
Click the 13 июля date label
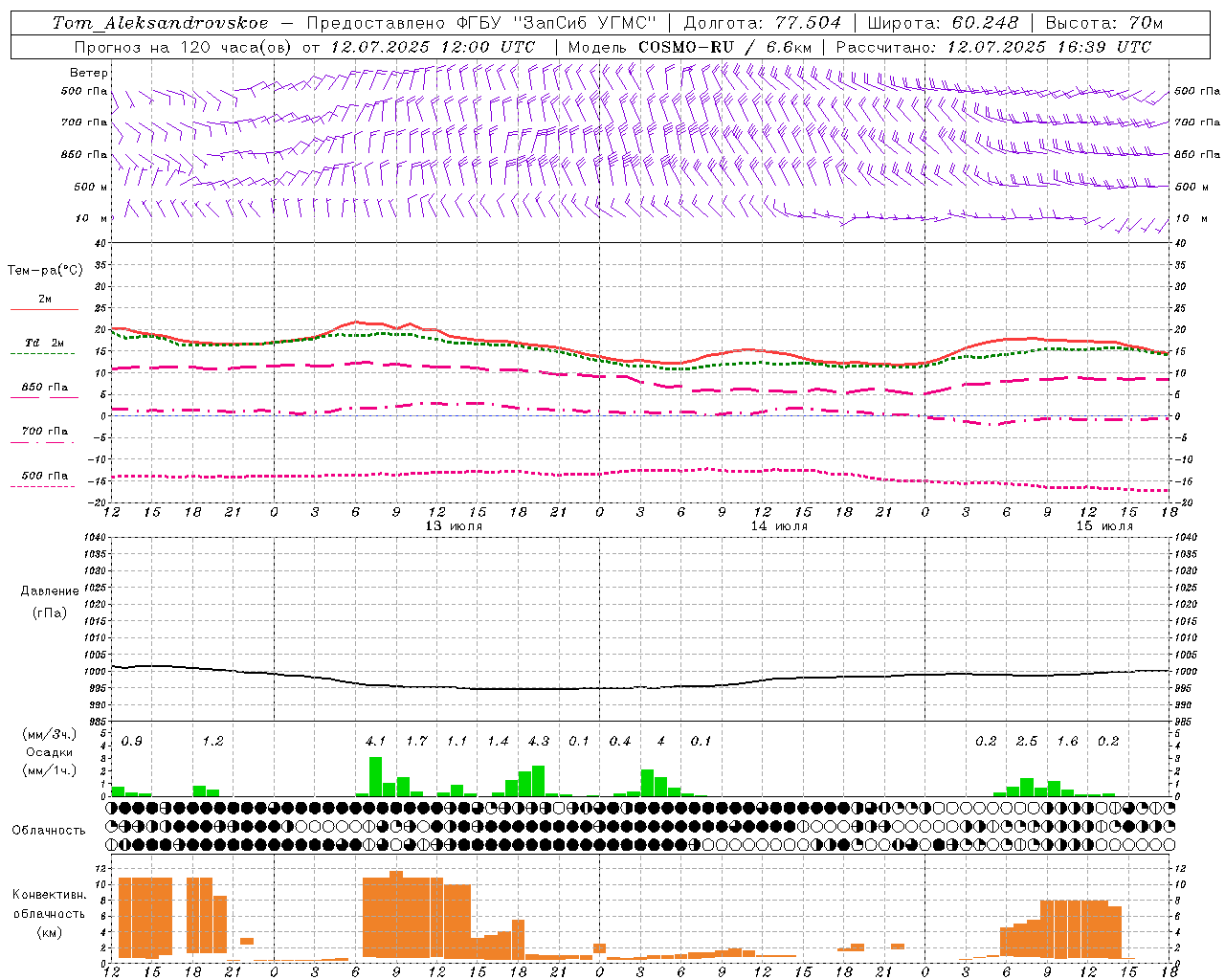[454, 526]
